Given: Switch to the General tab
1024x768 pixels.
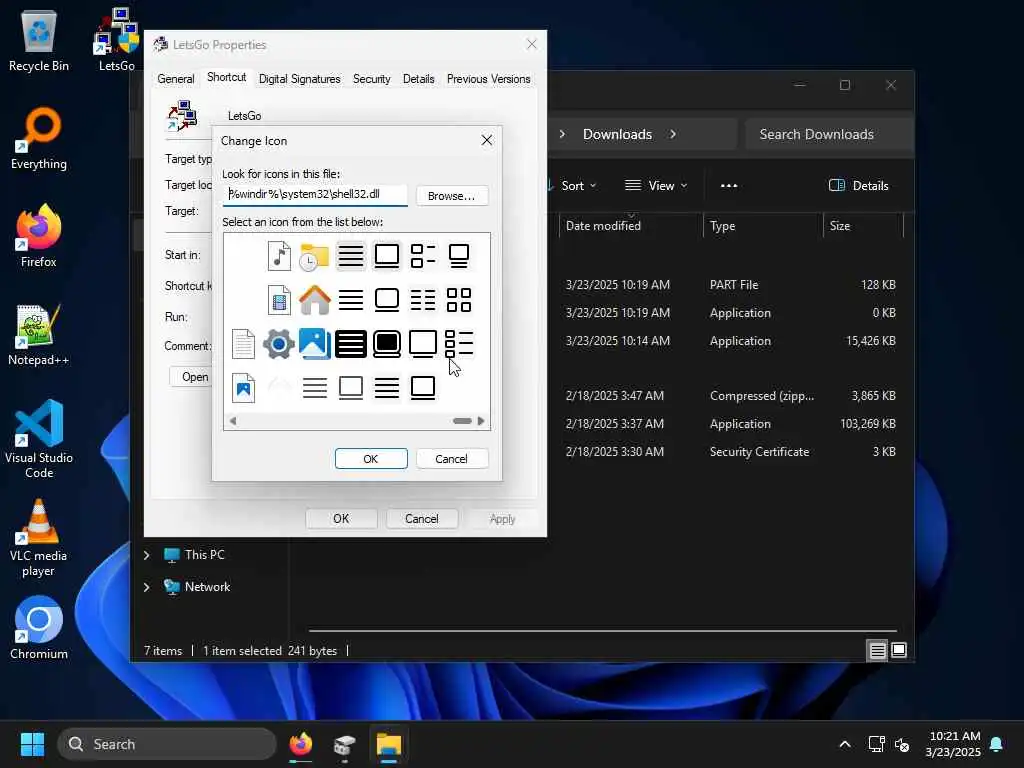Looking at the screenshot, I should pyautogui.click(x=176, y=79).
